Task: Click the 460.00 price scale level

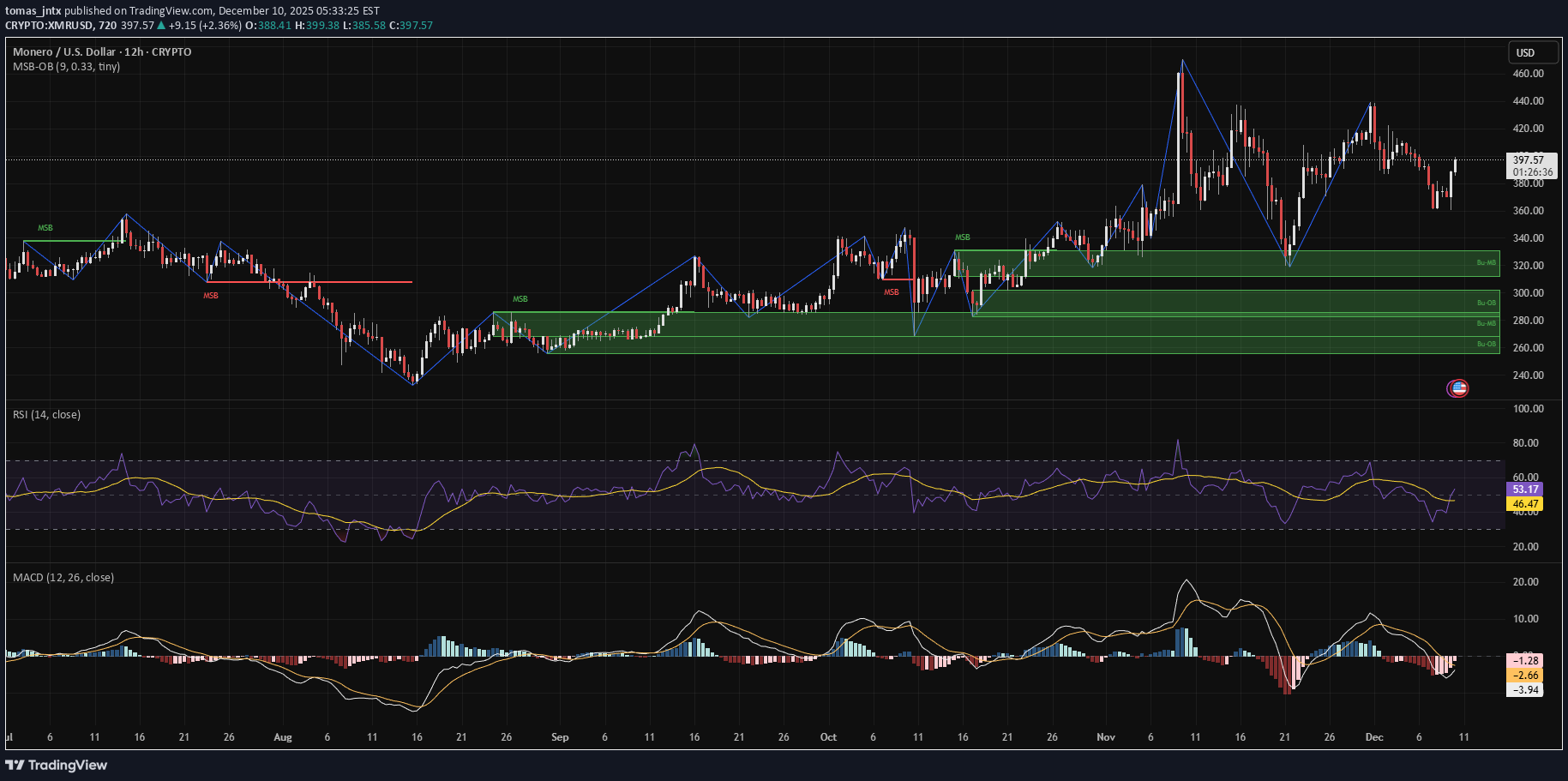Action: [x=1529, y=73]
